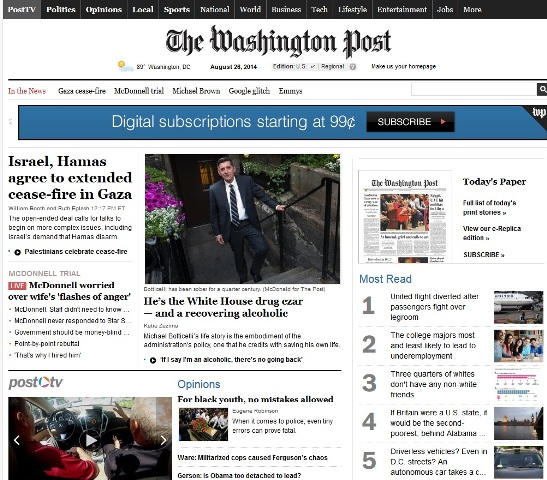This screenshot has height=480, width=547.
Task: Click Make us your homepage link
Action: pos(404,66)
